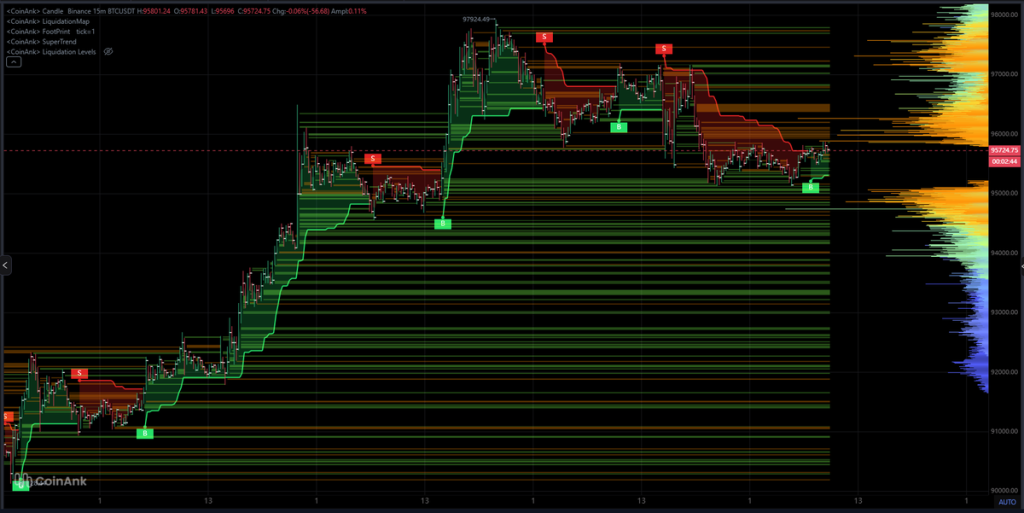The image size is (1024, 513).
Task: Click the red S sell marker near 97924 peak
Action: tap(544, 37)
